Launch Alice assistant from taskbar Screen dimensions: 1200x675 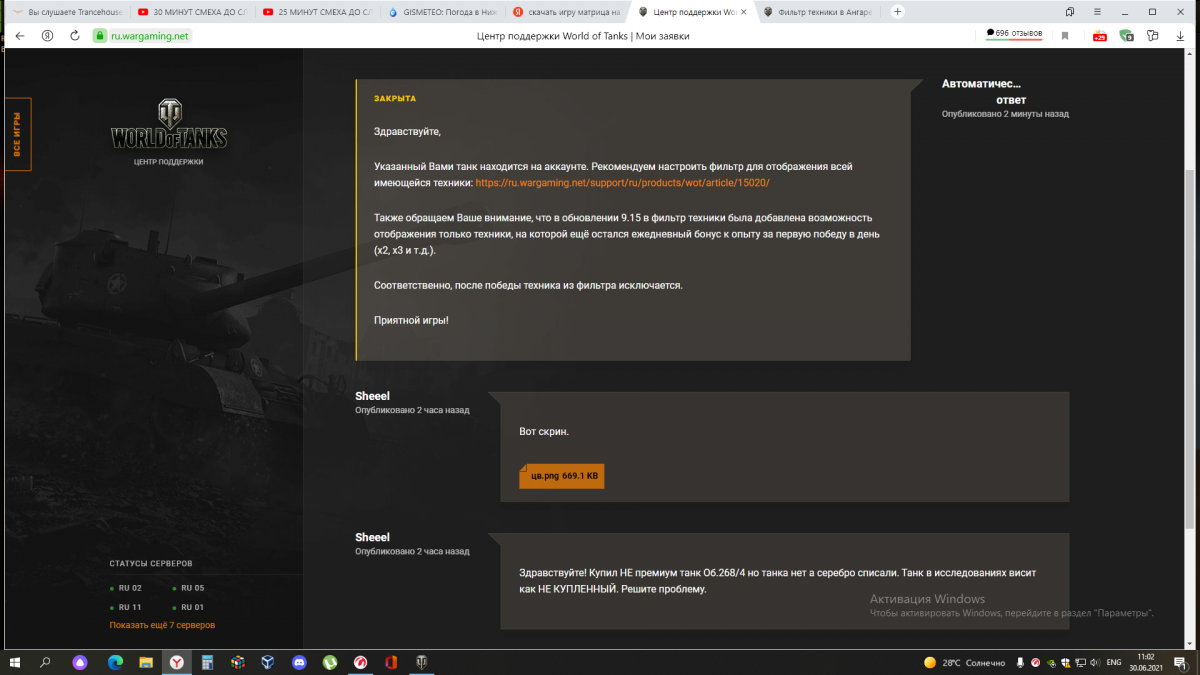tap(80, 662)
